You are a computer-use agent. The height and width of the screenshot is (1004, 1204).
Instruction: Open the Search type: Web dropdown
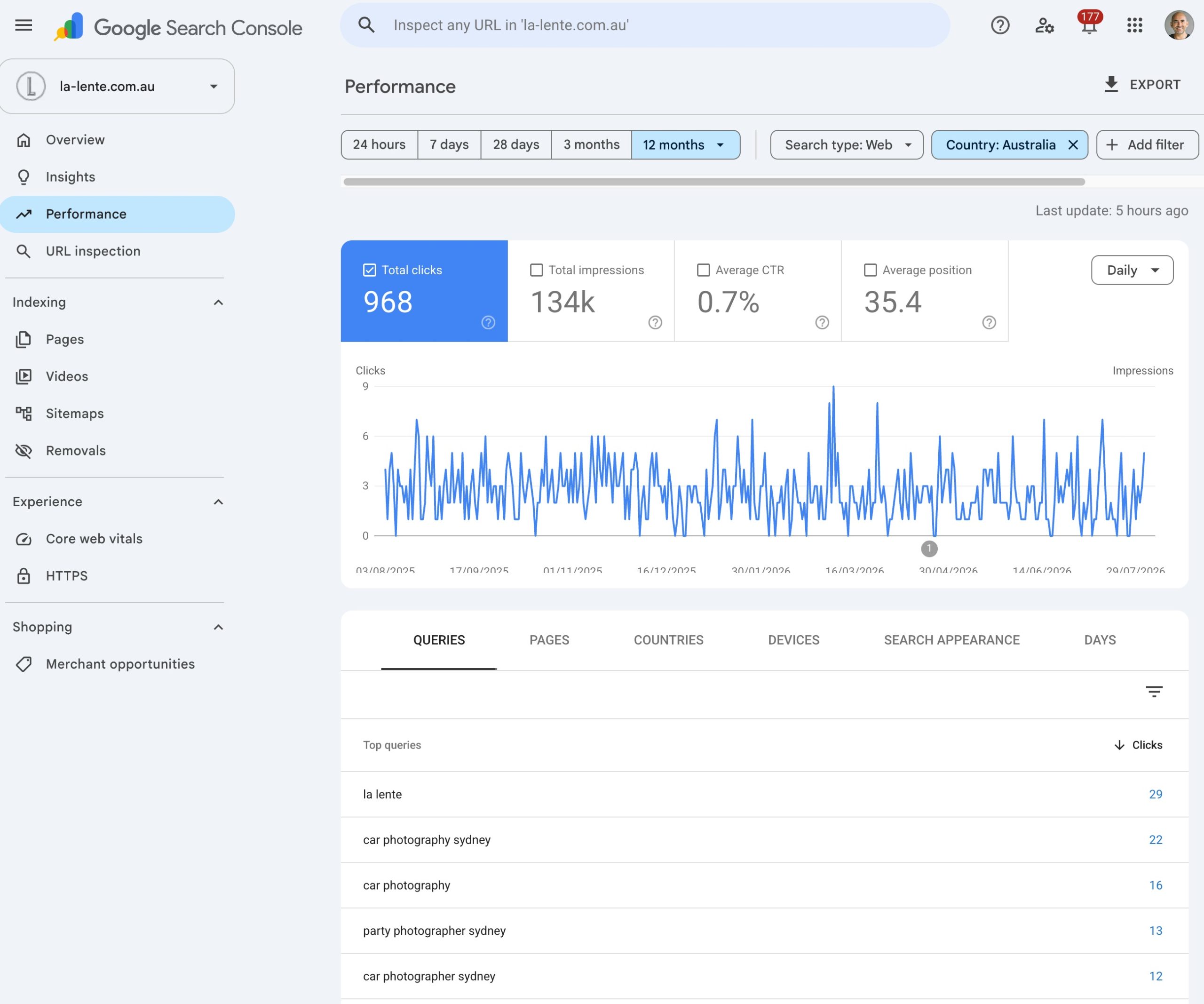click(x=846, y=144)
